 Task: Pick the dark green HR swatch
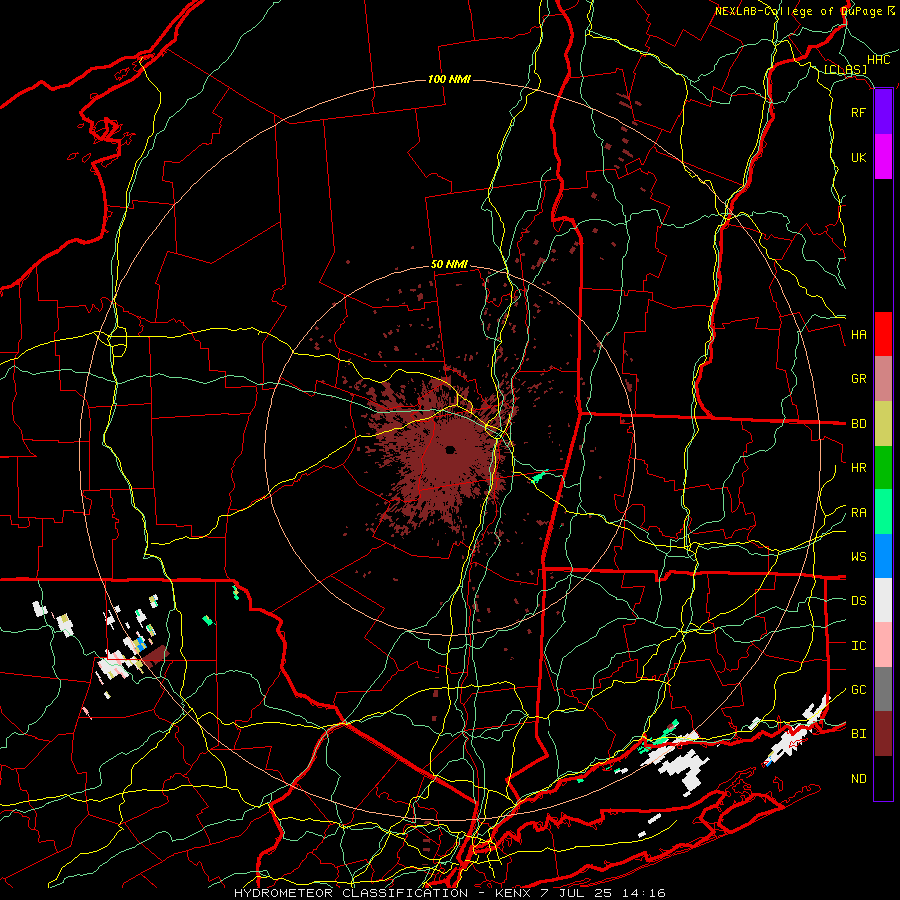(883, 468)
